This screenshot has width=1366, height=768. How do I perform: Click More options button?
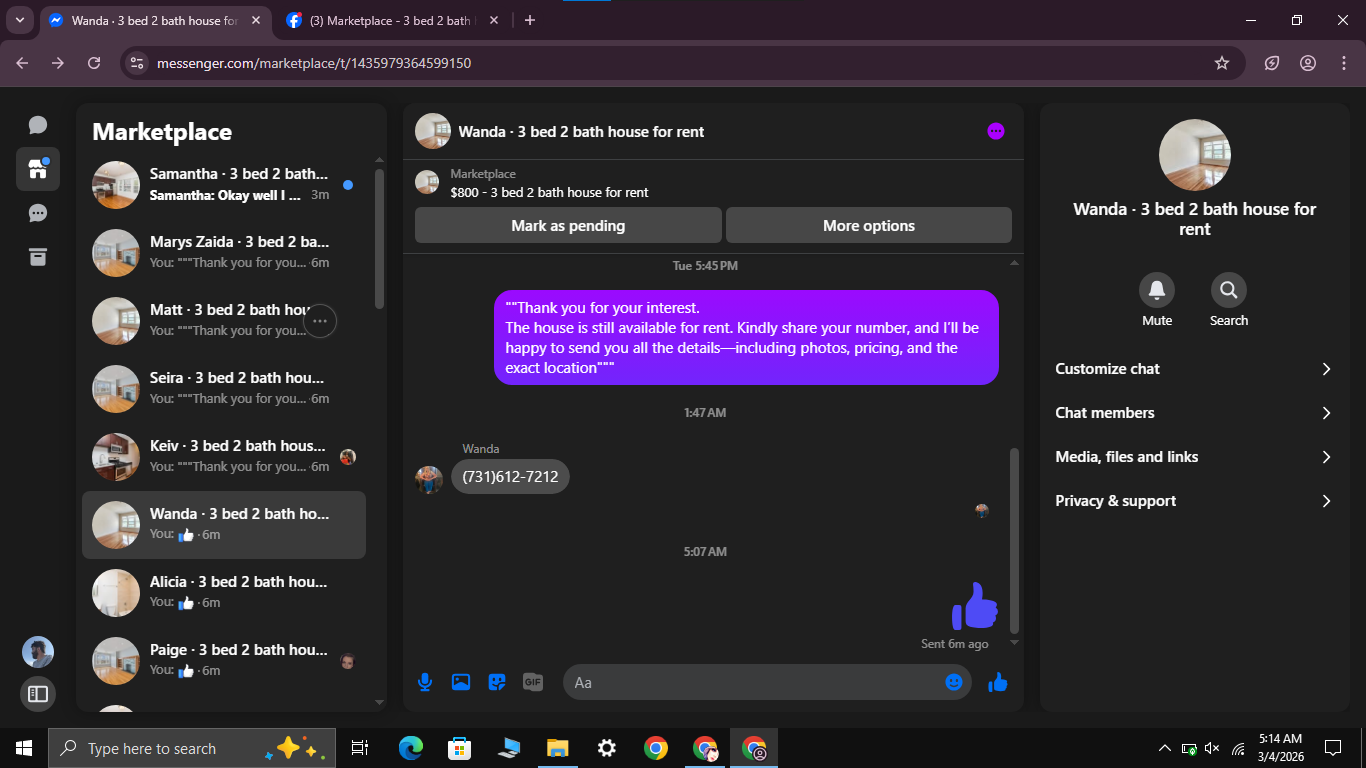point(869,226)
